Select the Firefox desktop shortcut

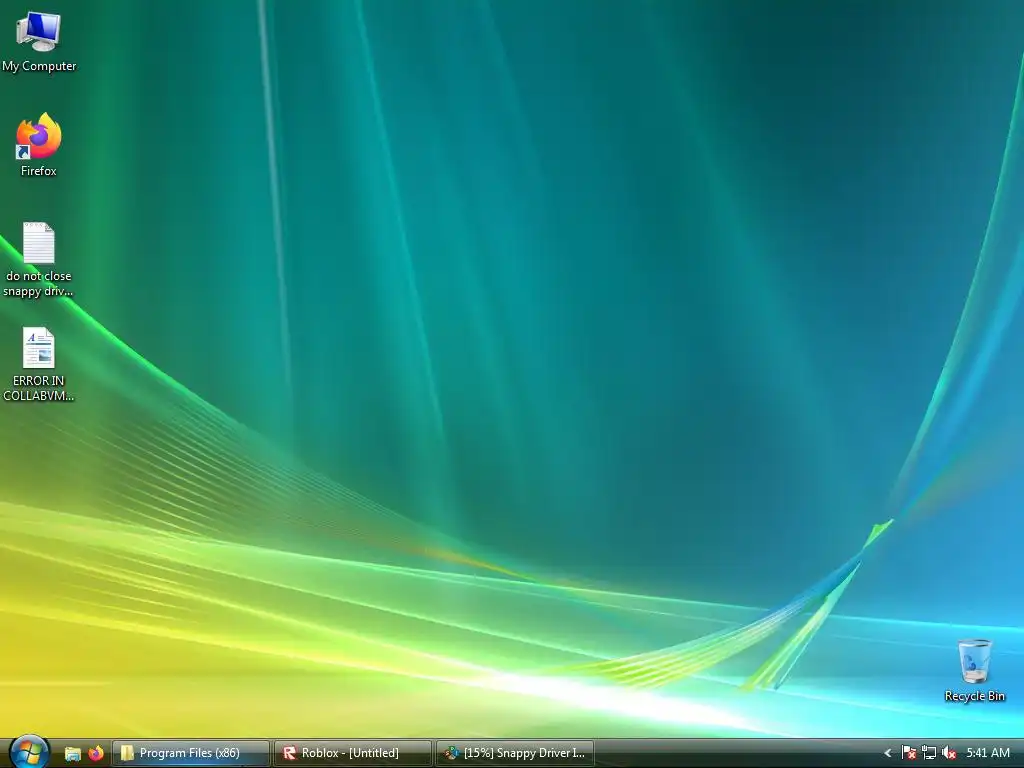coord(39,145)
